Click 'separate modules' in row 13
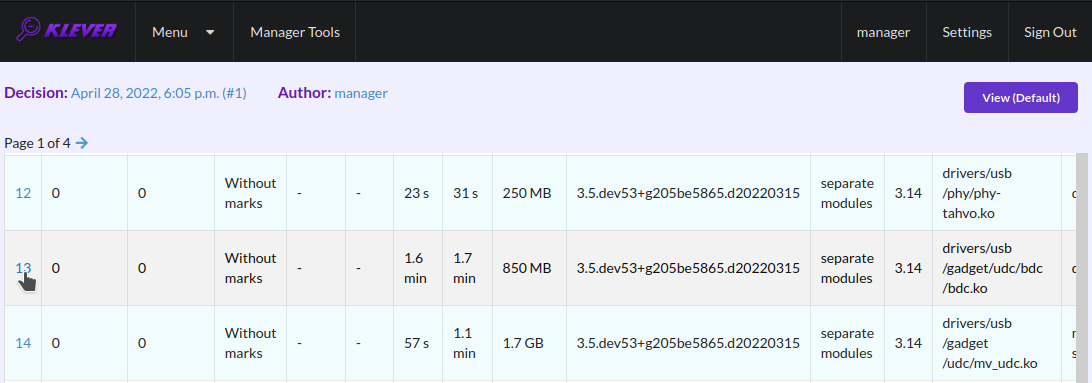This screenshot has width=1092, height=383. coord(847,268)
